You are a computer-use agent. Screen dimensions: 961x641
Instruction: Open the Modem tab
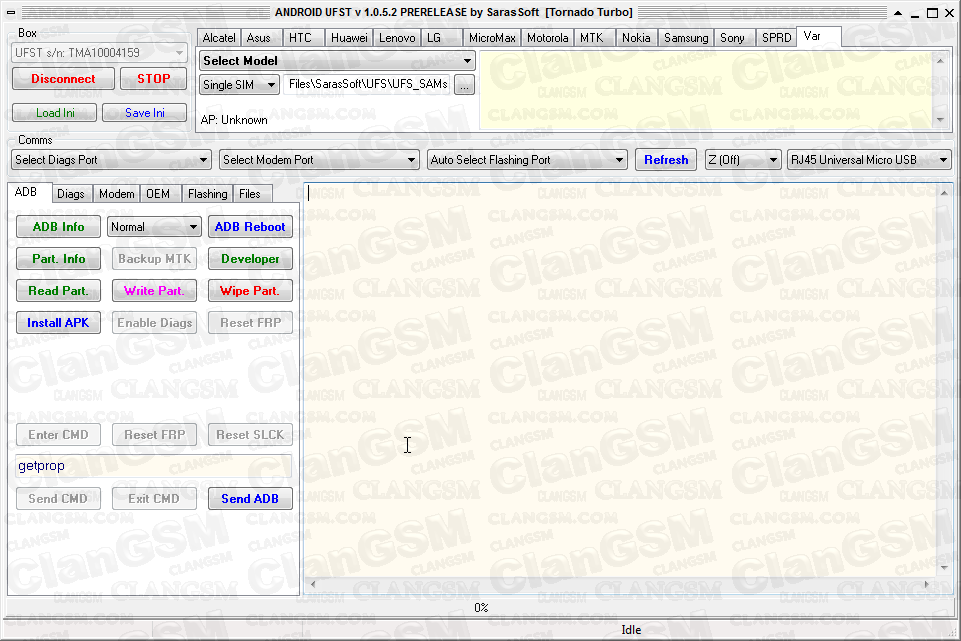116,194
